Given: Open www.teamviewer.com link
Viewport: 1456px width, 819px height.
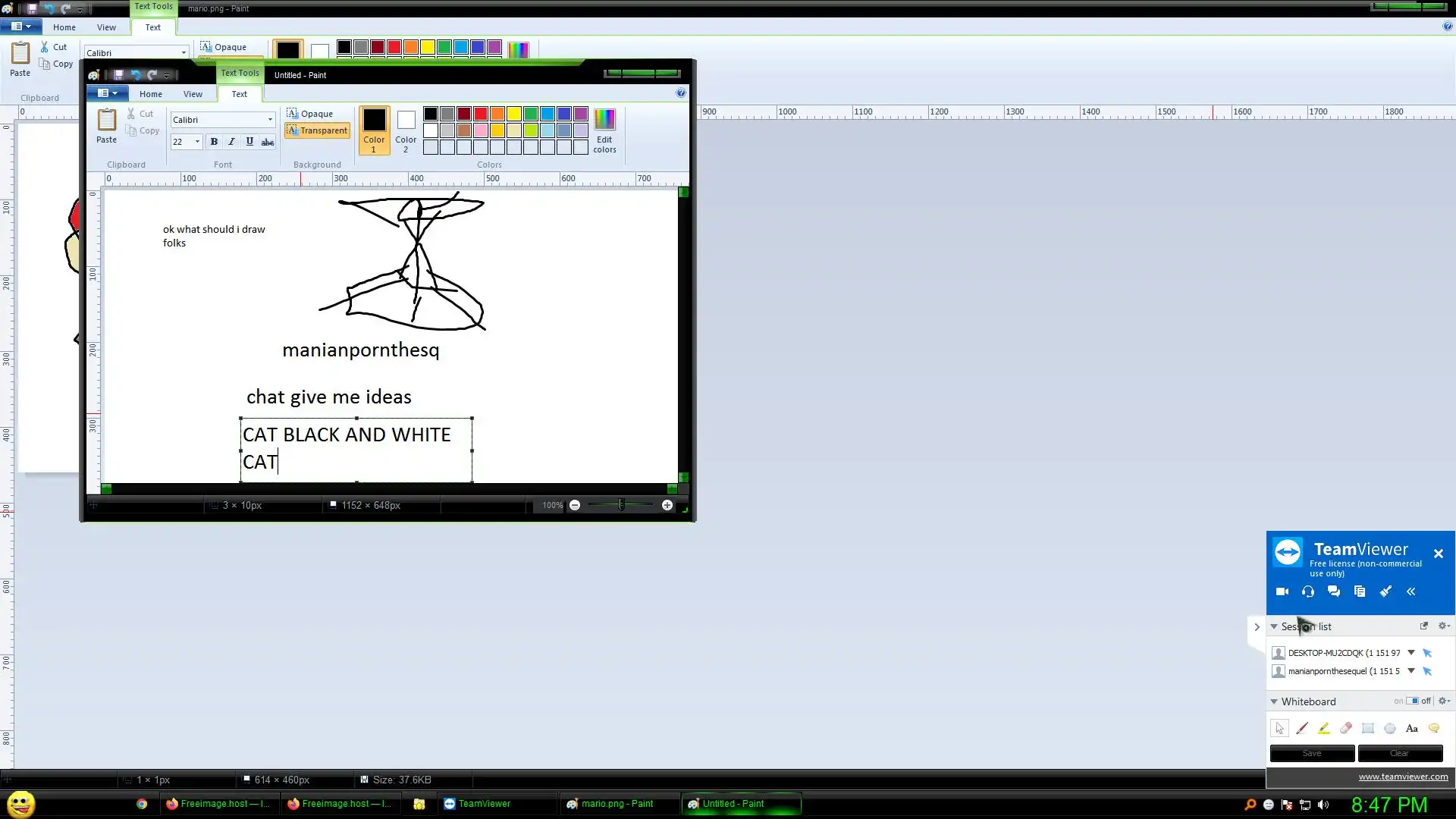Looking at the screenshot, I should tap(1402, 777).
